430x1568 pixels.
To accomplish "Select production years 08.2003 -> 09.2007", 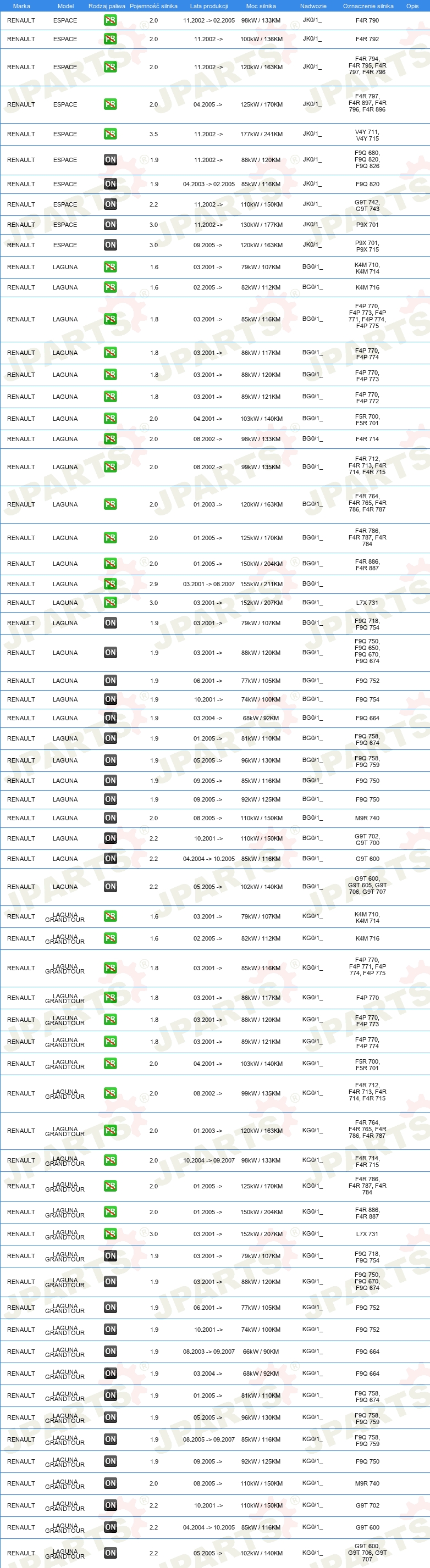I will (209, 1352).
